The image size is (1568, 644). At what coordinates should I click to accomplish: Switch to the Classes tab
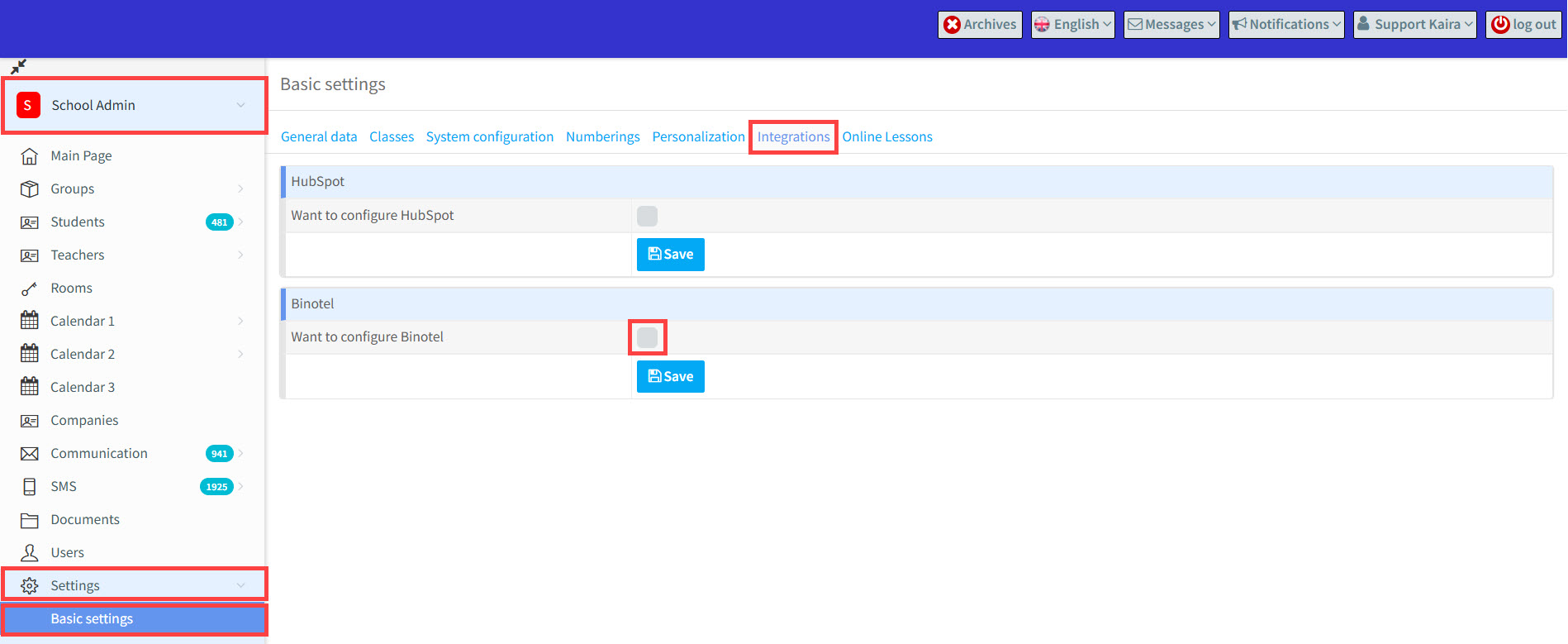click(392, 136)
